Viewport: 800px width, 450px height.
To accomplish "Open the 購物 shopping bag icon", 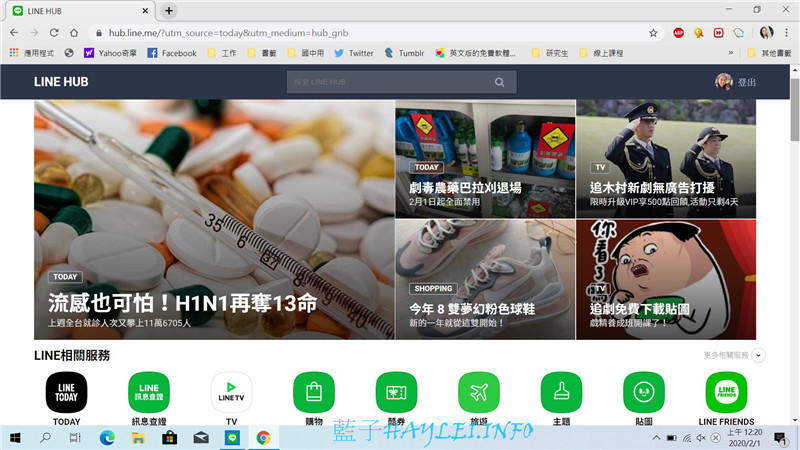I will [x=314, y=392].
